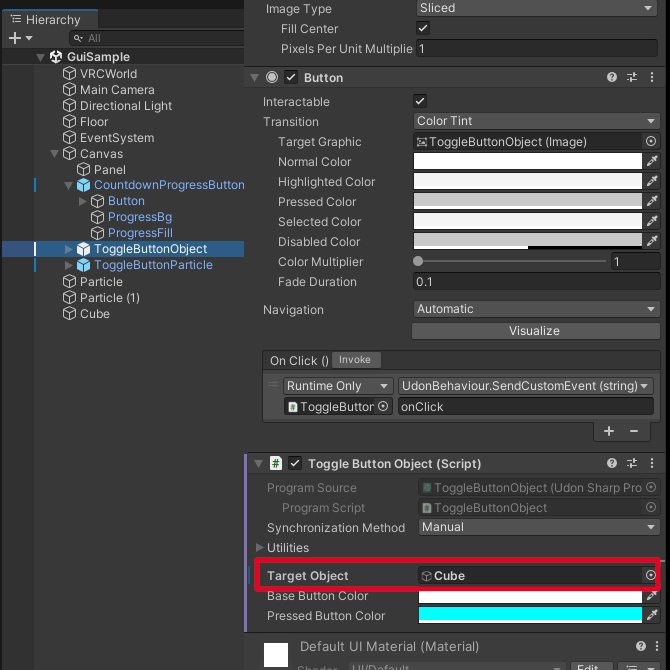Open the cyan Pressed Button Color swatch
670x670 pixels.
[x=528, y=616]
